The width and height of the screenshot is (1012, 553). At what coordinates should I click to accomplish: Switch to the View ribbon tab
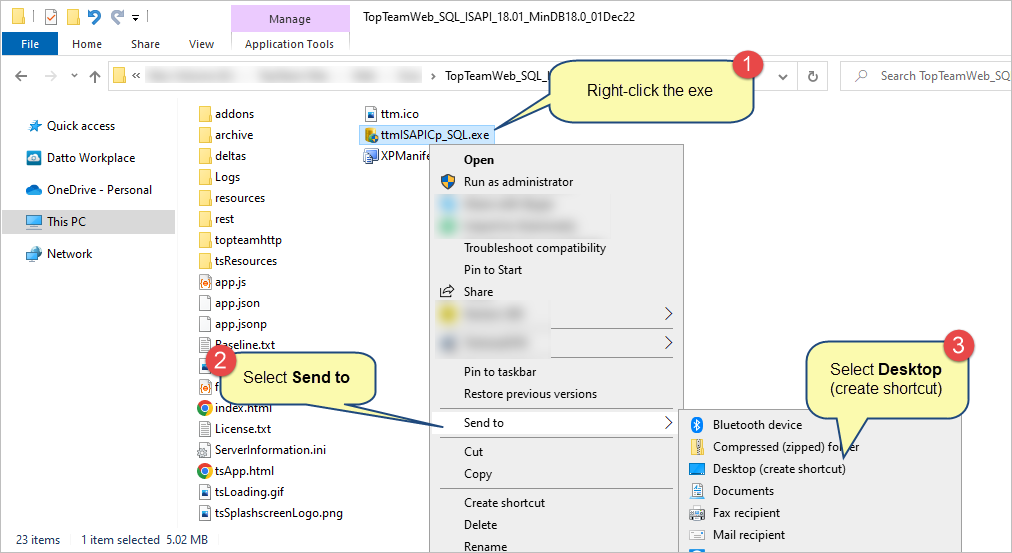[201, 44]
